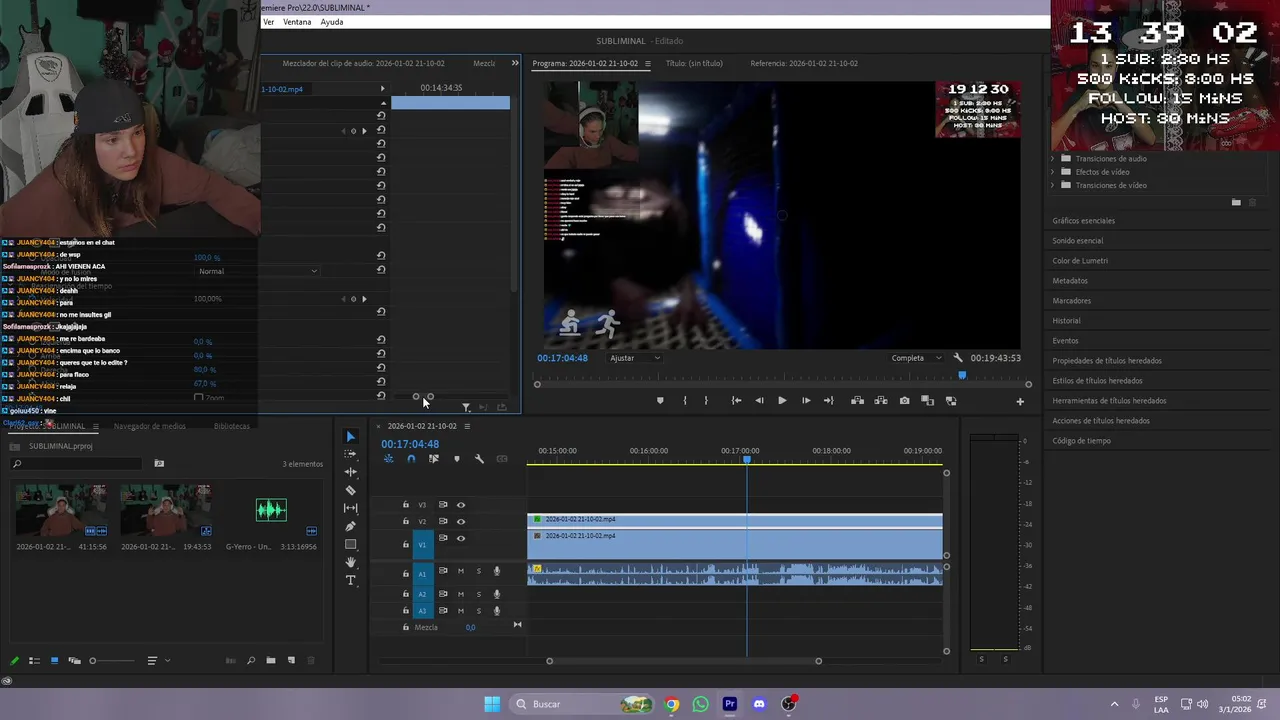Screen dimensions: 1280x720
Task: Hide the V2 track output
Action: 461,521
